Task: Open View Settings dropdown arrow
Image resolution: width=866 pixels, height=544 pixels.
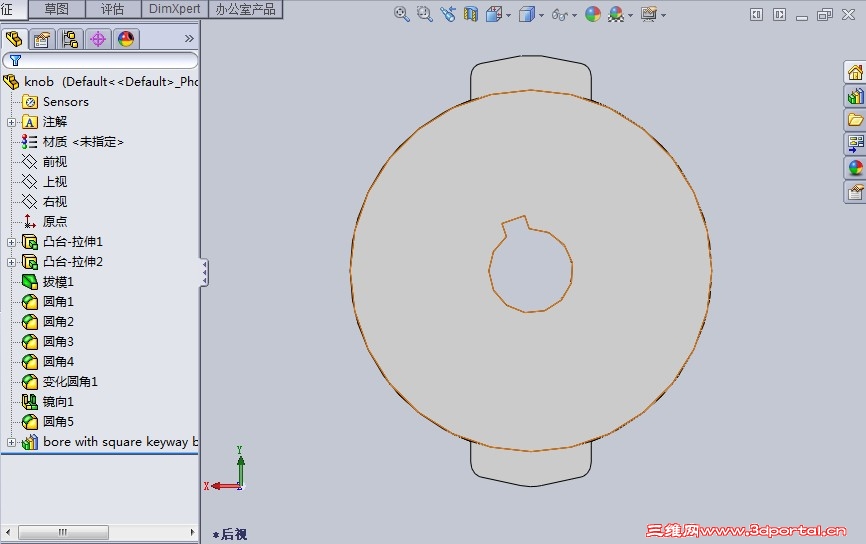Action: click(x=663, y=15)
